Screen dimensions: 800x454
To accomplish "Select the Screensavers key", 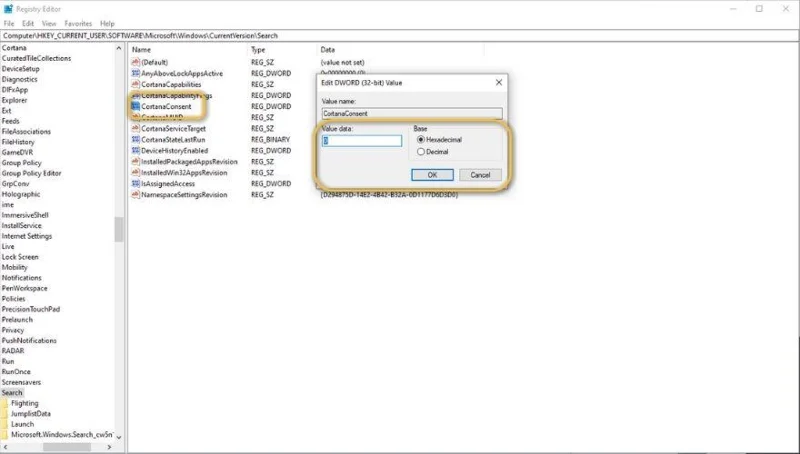I will [x=21, y=382].
